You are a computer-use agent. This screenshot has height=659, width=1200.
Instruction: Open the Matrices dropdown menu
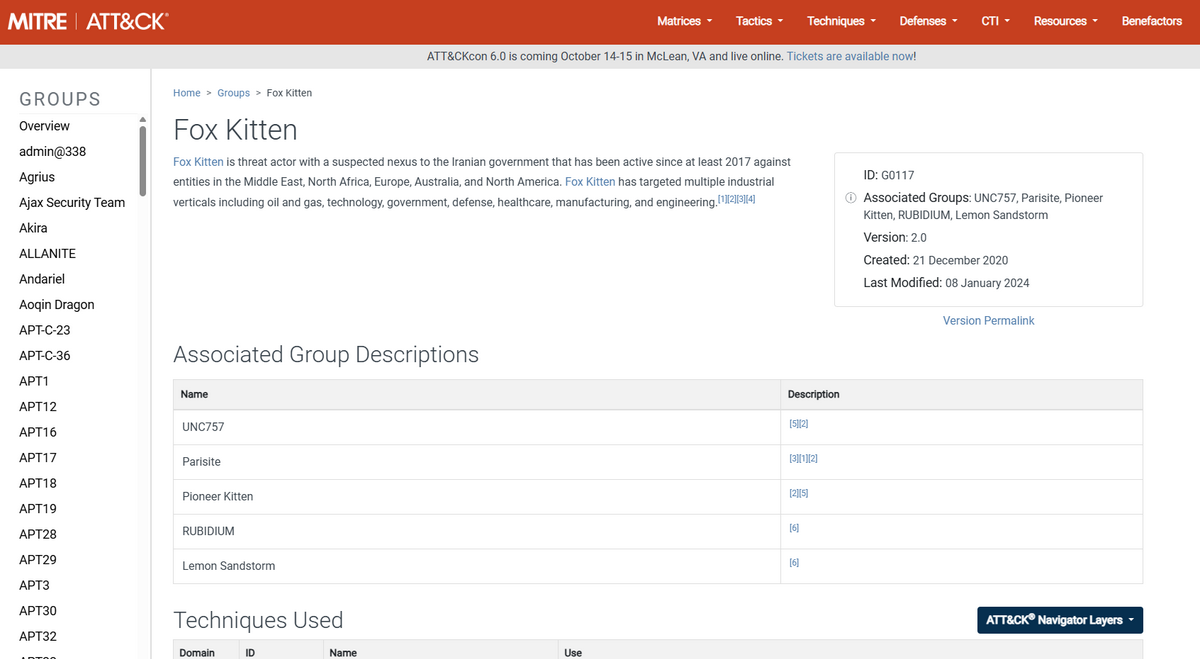pos(685,21)
